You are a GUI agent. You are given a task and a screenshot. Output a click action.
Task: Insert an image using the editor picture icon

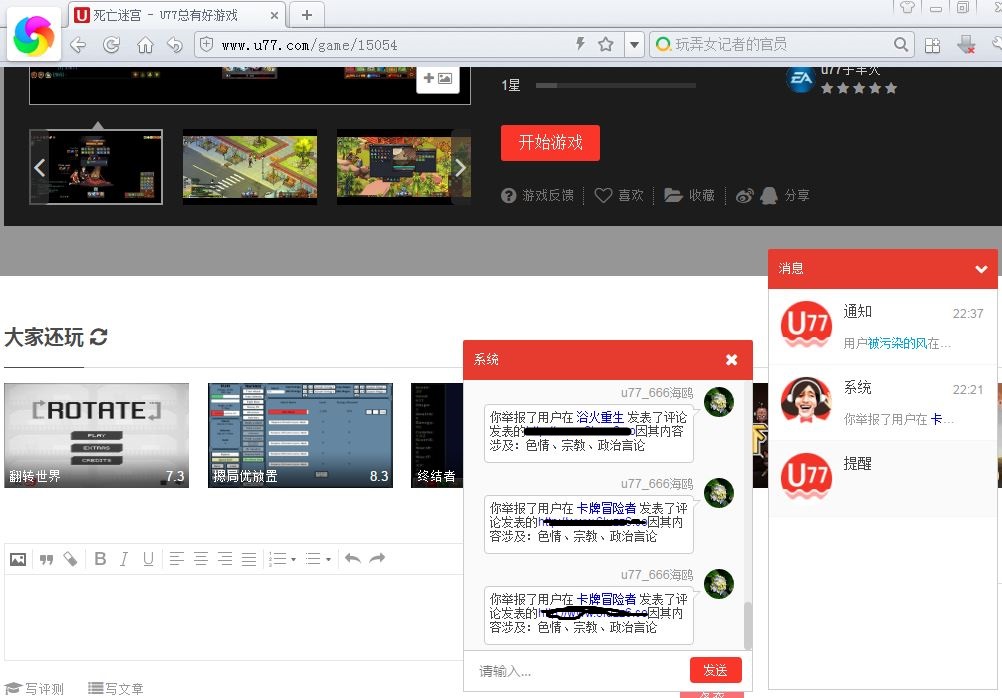tap(18, 559)
